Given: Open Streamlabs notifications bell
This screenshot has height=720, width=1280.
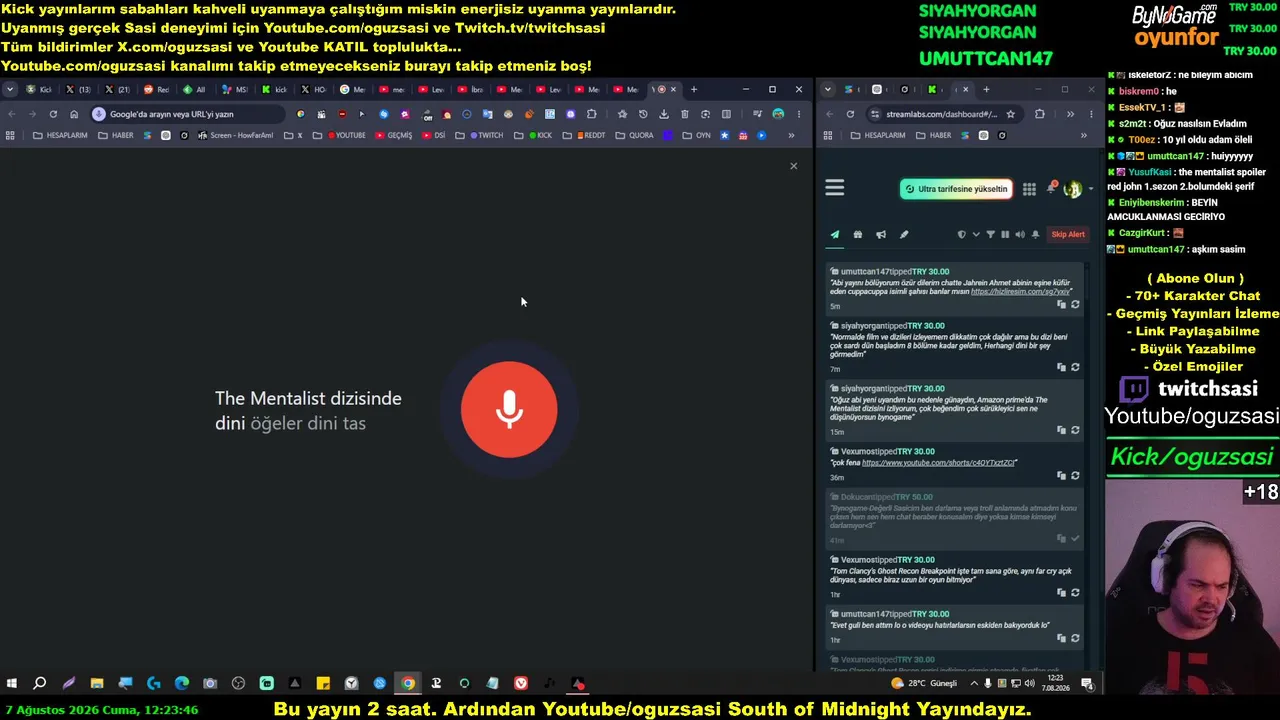Looking at the screenshot, I should point(1051,188).
